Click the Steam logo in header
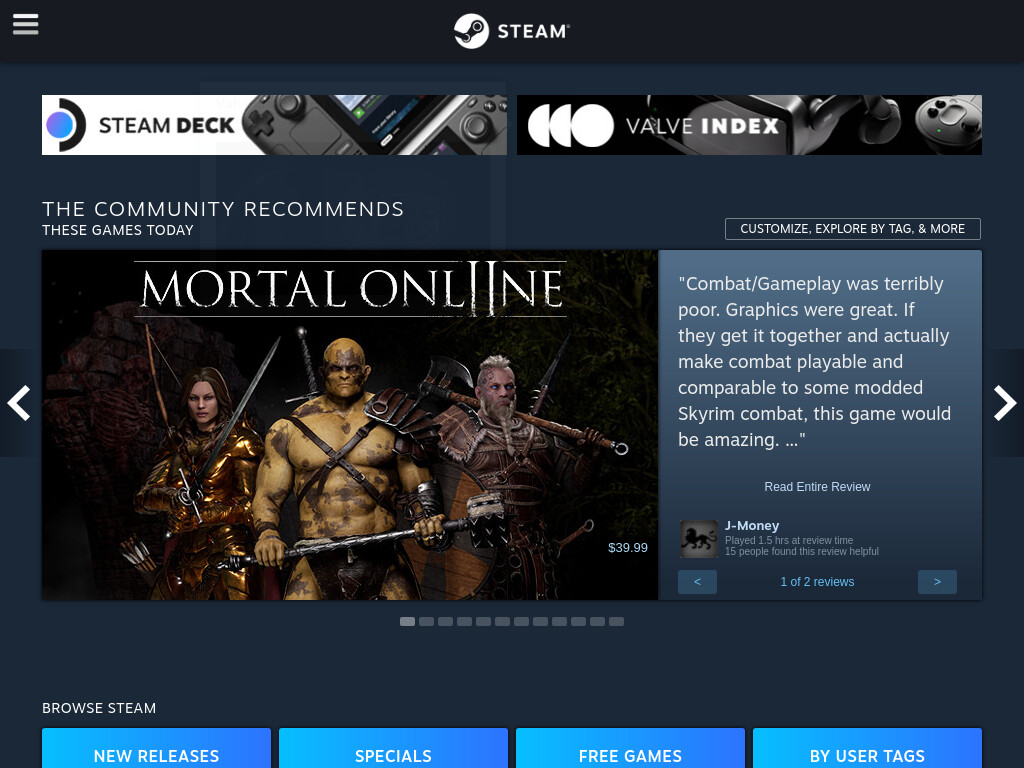 (x=512, y=31)
